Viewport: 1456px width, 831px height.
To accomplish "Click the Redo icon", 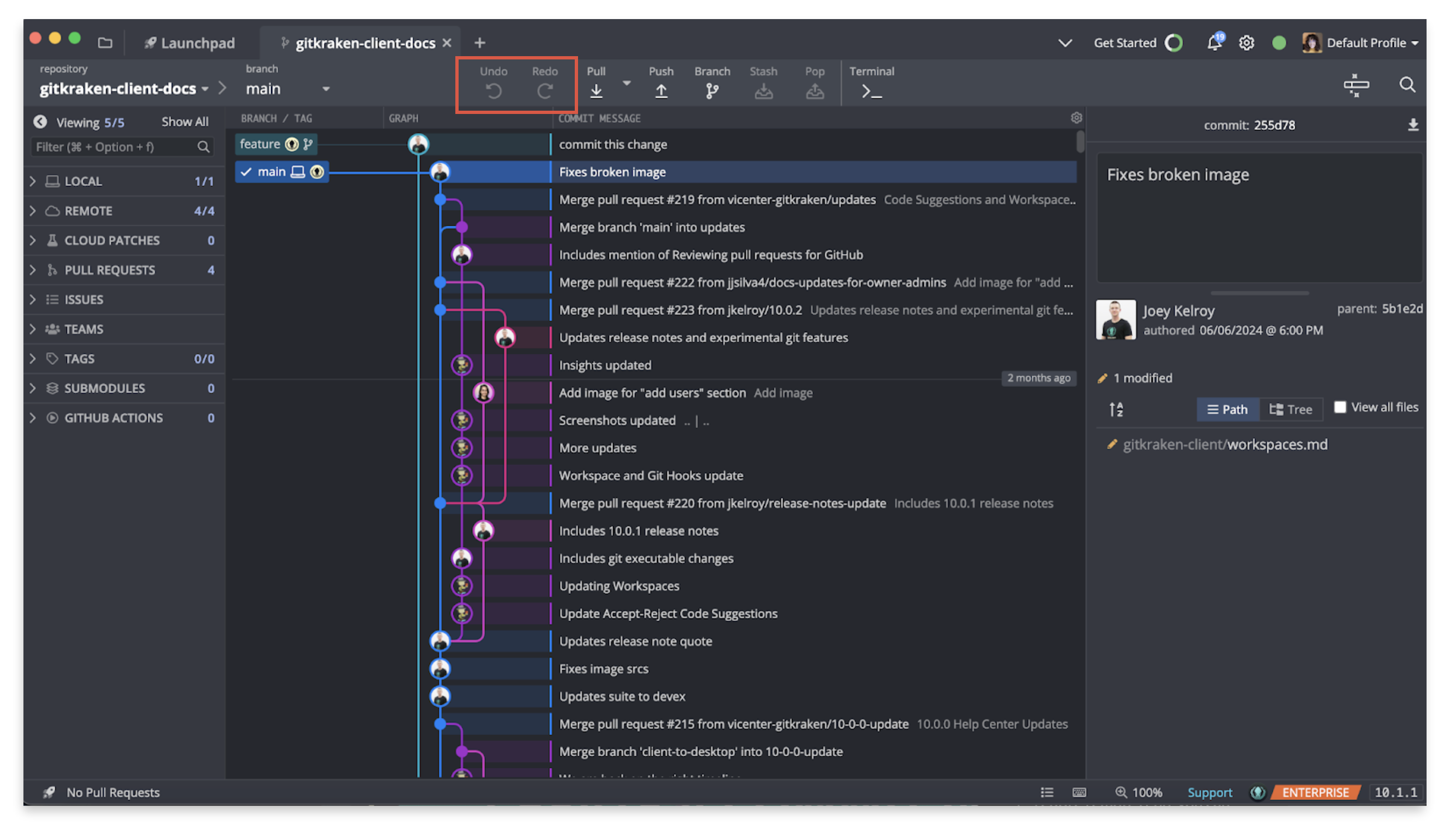I will [545, 90].
